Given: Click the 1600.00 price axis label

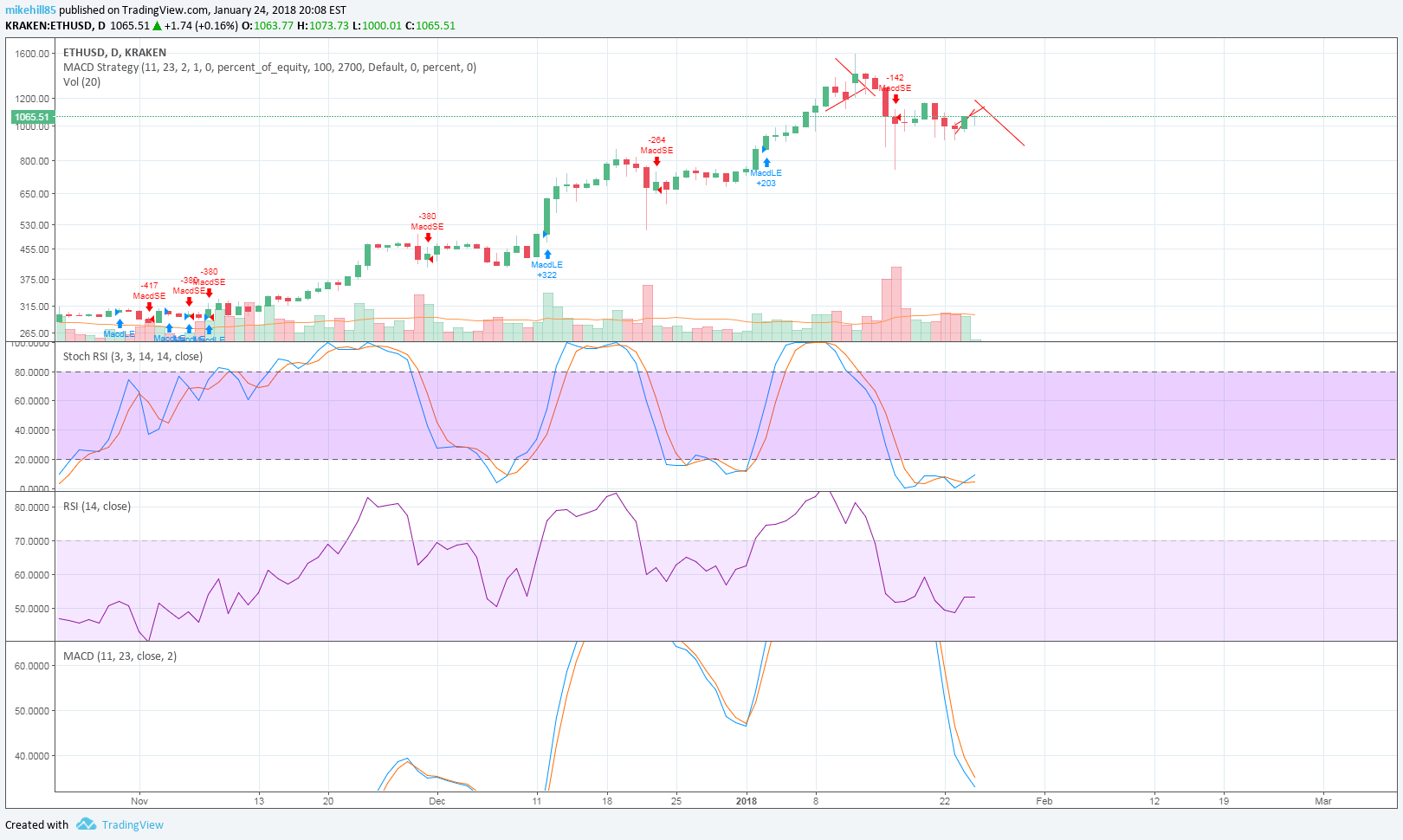Looking at the screenshot, I should pyautogui.click(x=32, y=54).
